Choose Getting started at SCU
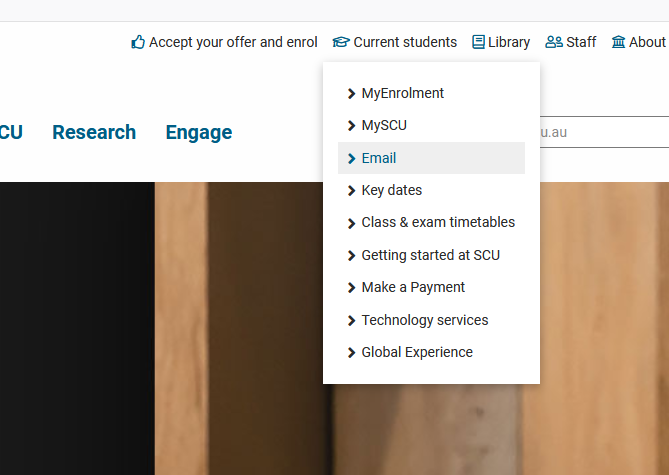 [x=431, y=255]
